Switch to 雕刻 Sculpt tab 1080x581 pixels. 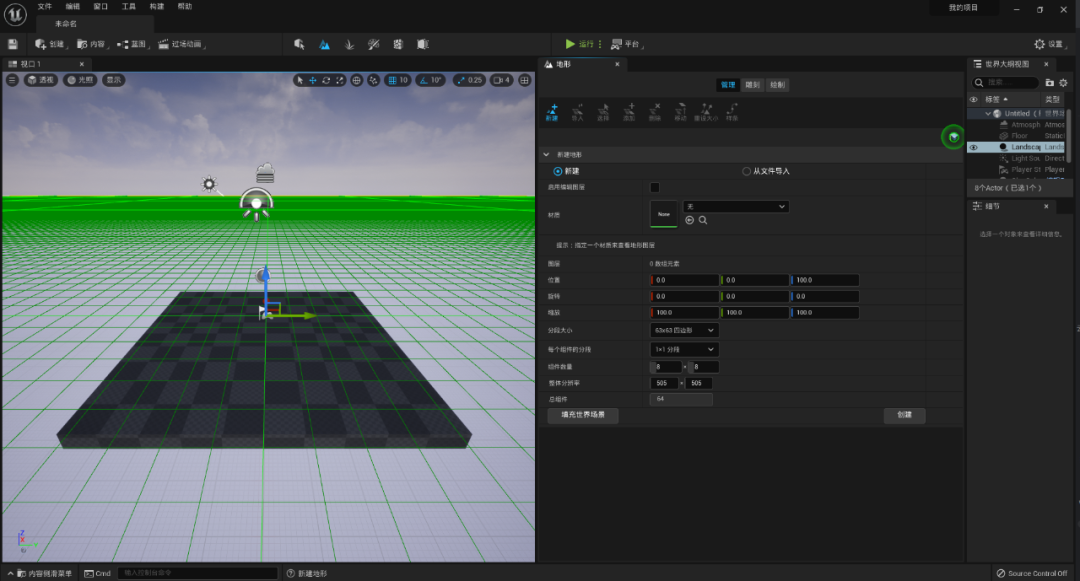point(752,85)
